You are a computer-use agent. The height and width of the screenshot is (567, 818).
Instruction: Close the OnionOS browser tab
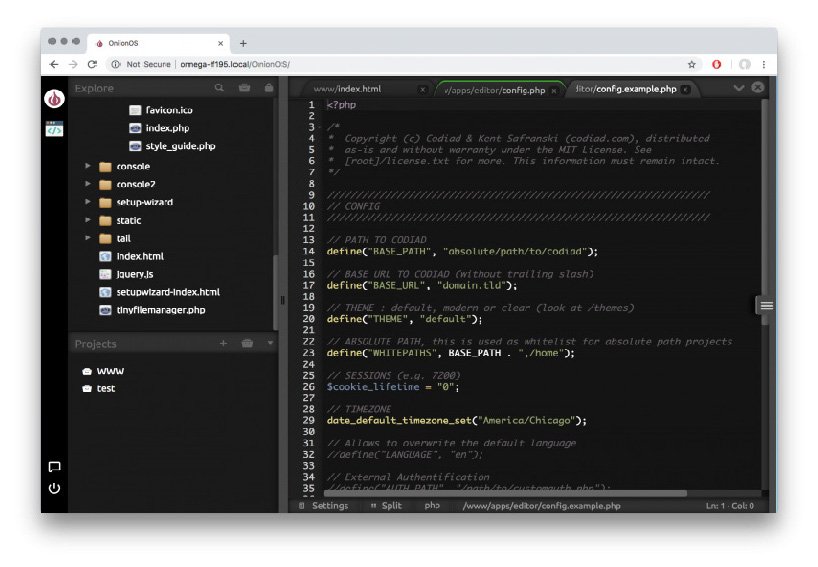(221, 43)
